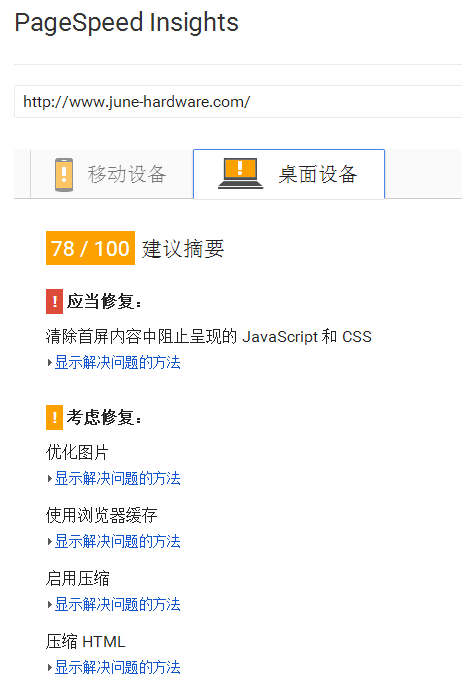462x684 pixels.
Task: Click red exclamation icon beside 应当修复
Action: 55,301
